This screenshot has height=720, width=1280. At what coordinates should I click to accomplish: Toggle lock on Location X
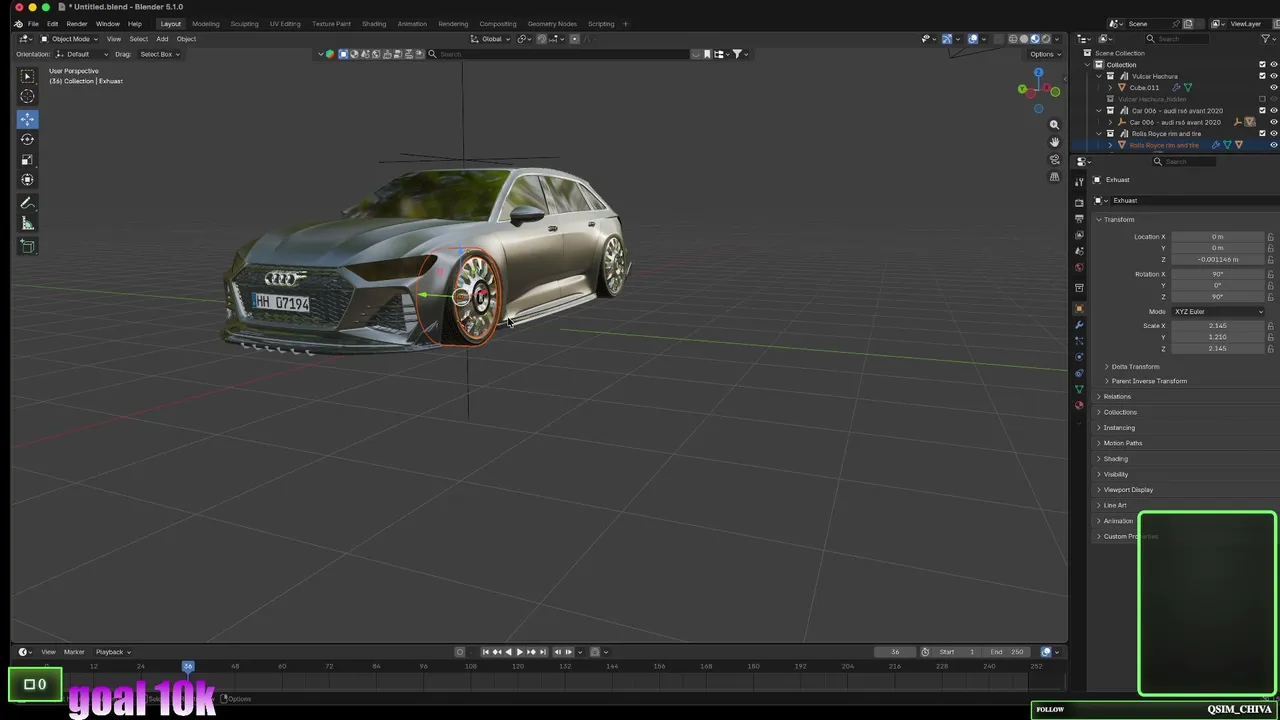pos(1270,237)
